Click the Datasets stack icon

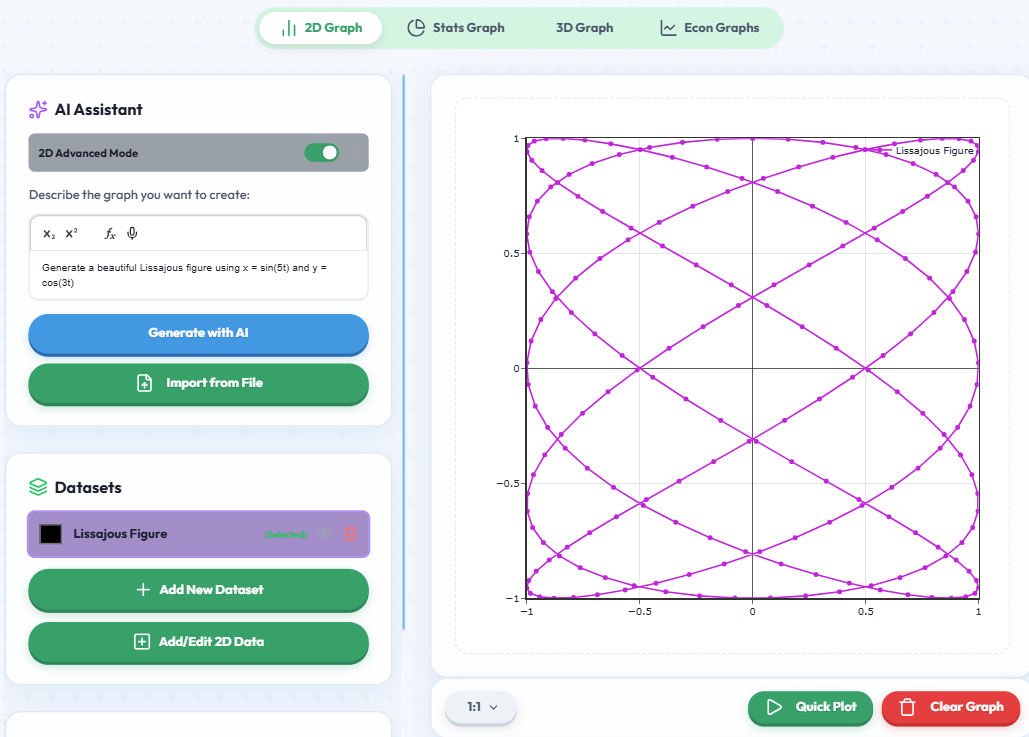pyautogui.click(x=40, y=488)
